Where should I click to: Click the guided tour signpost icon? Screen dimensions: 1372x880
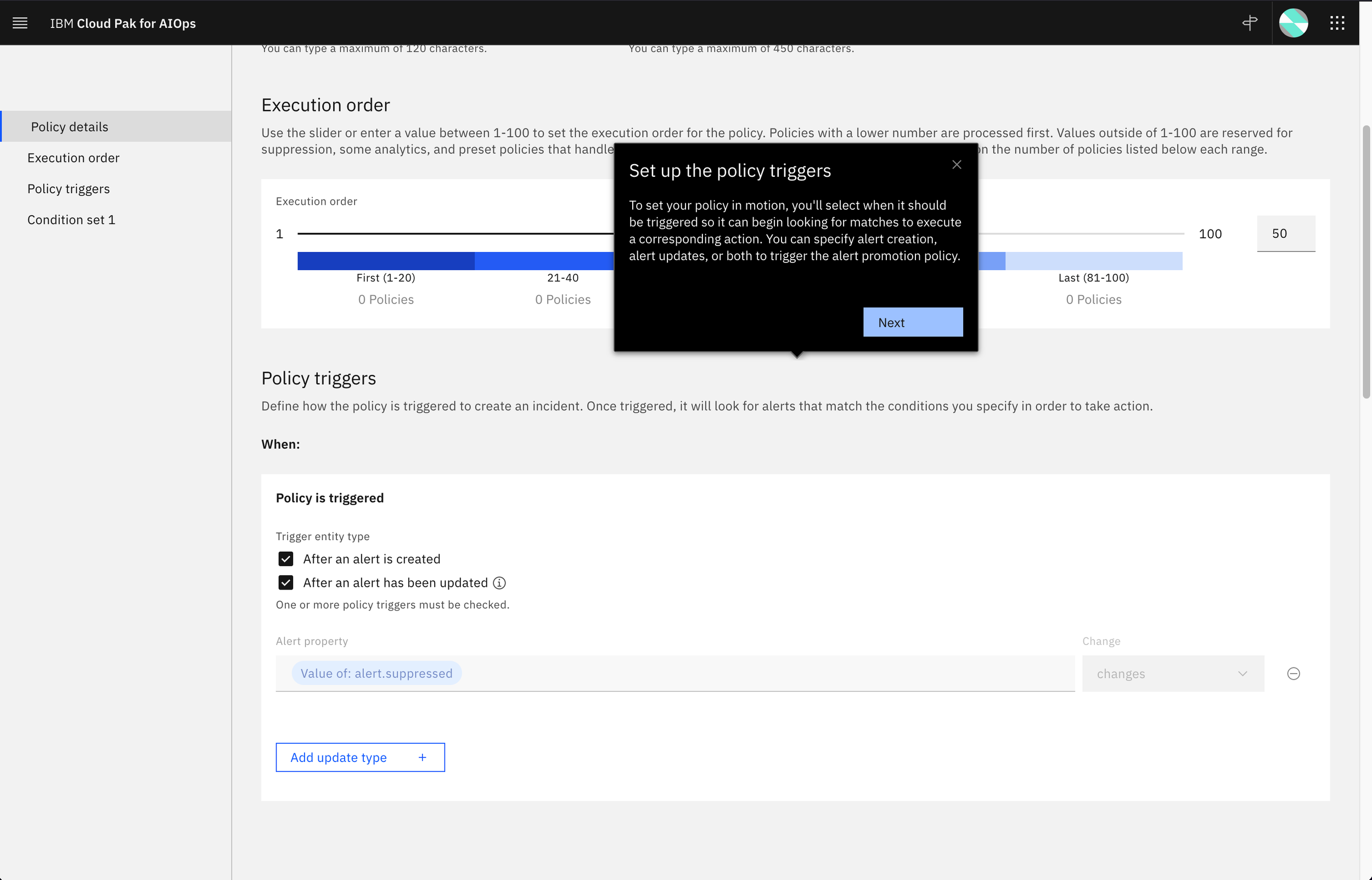1249,23
